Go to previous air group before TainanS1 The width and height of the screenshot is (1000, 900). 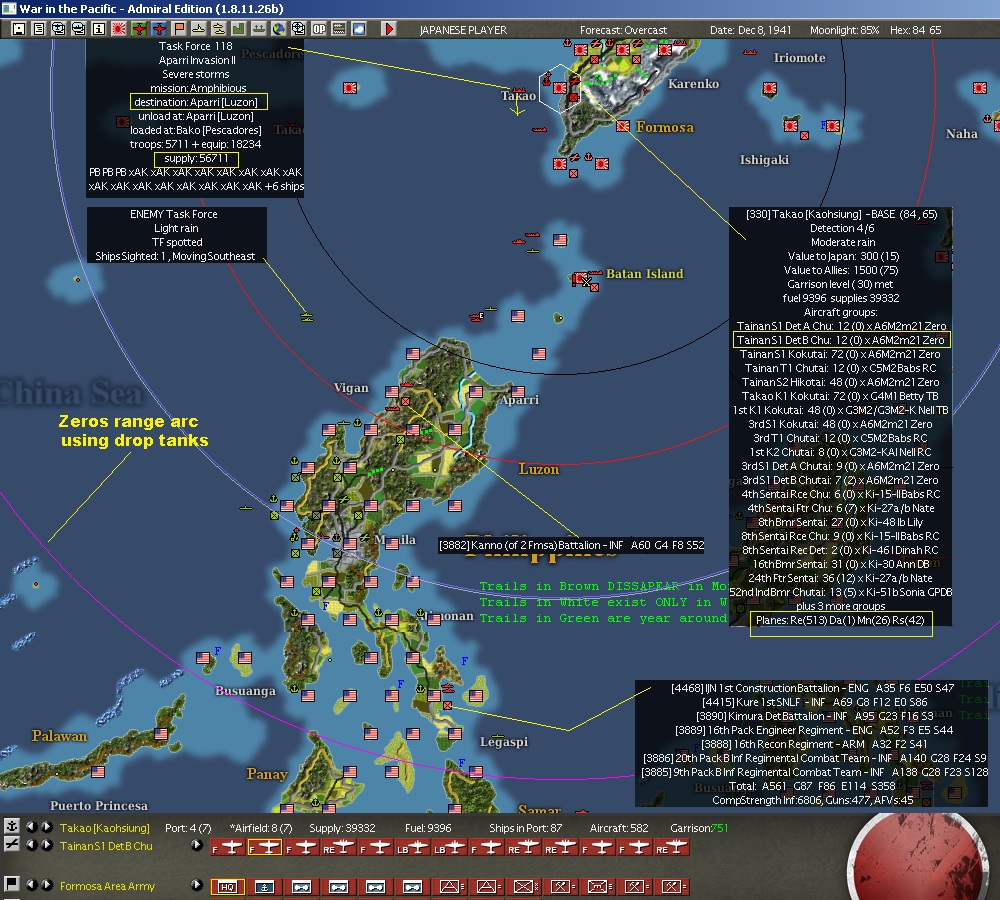[31, 845]
